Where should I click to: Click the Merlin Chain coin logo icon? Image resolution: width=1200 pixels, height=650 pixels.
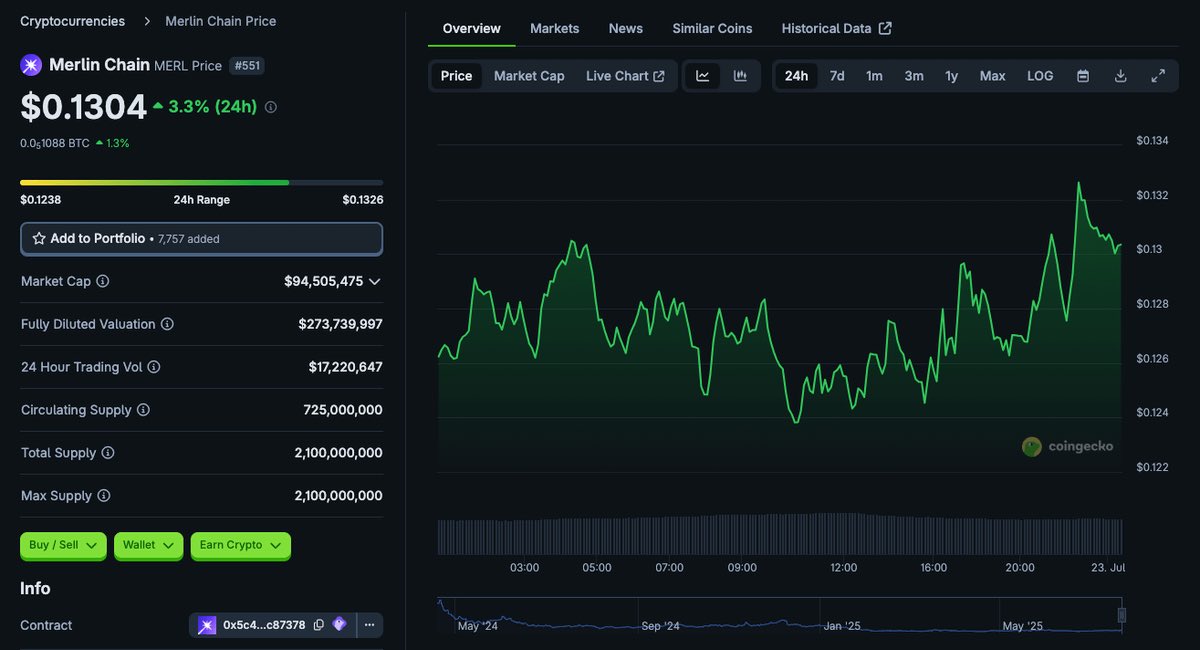31,65
